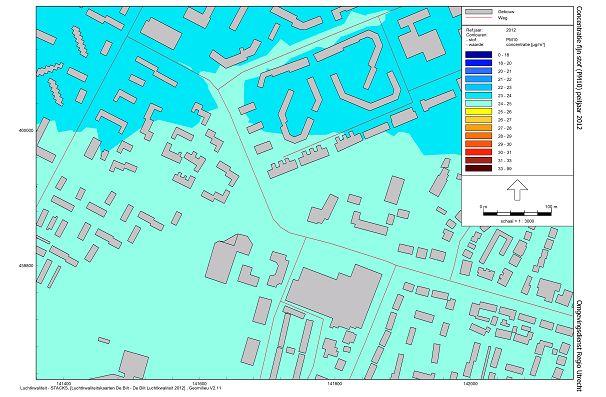Screen dimensions: 606x397
Task: Select the yellow 25-26 legend swatch
Action: (x=479, y=112)
